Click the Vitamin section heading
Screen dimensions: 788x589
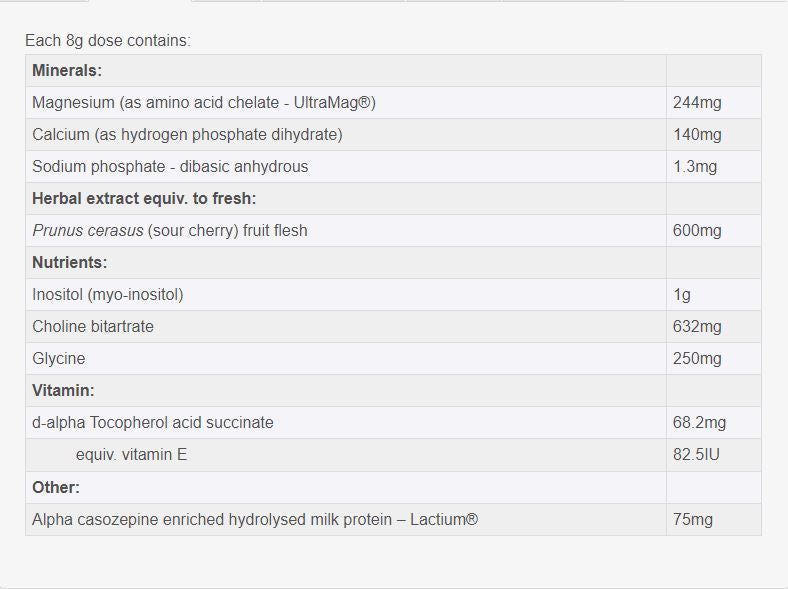pyautogui.click(x=63, y=390)
